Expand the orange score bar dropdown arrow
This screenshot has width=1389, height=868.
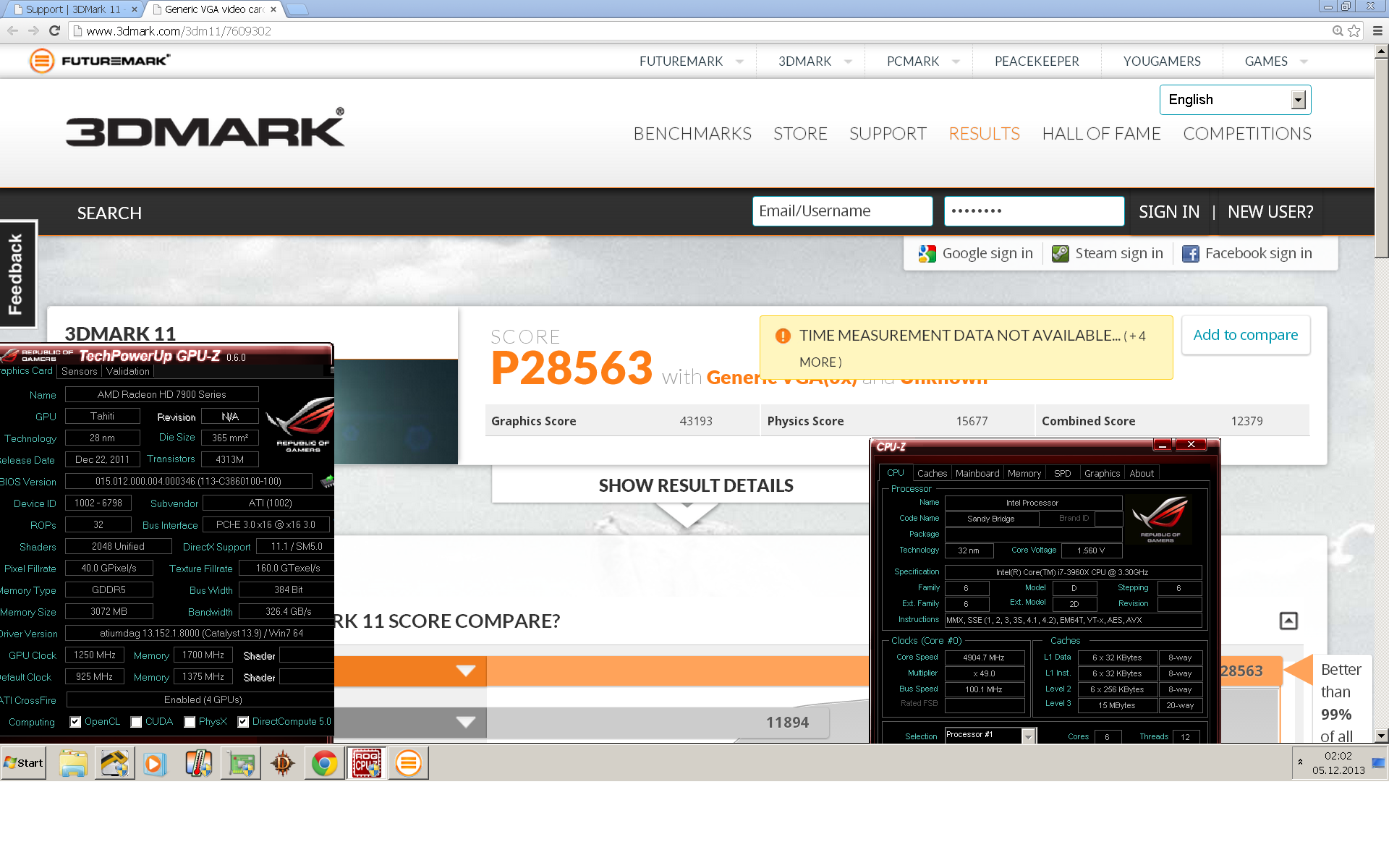pyautogui.click(x=466, y=671)
